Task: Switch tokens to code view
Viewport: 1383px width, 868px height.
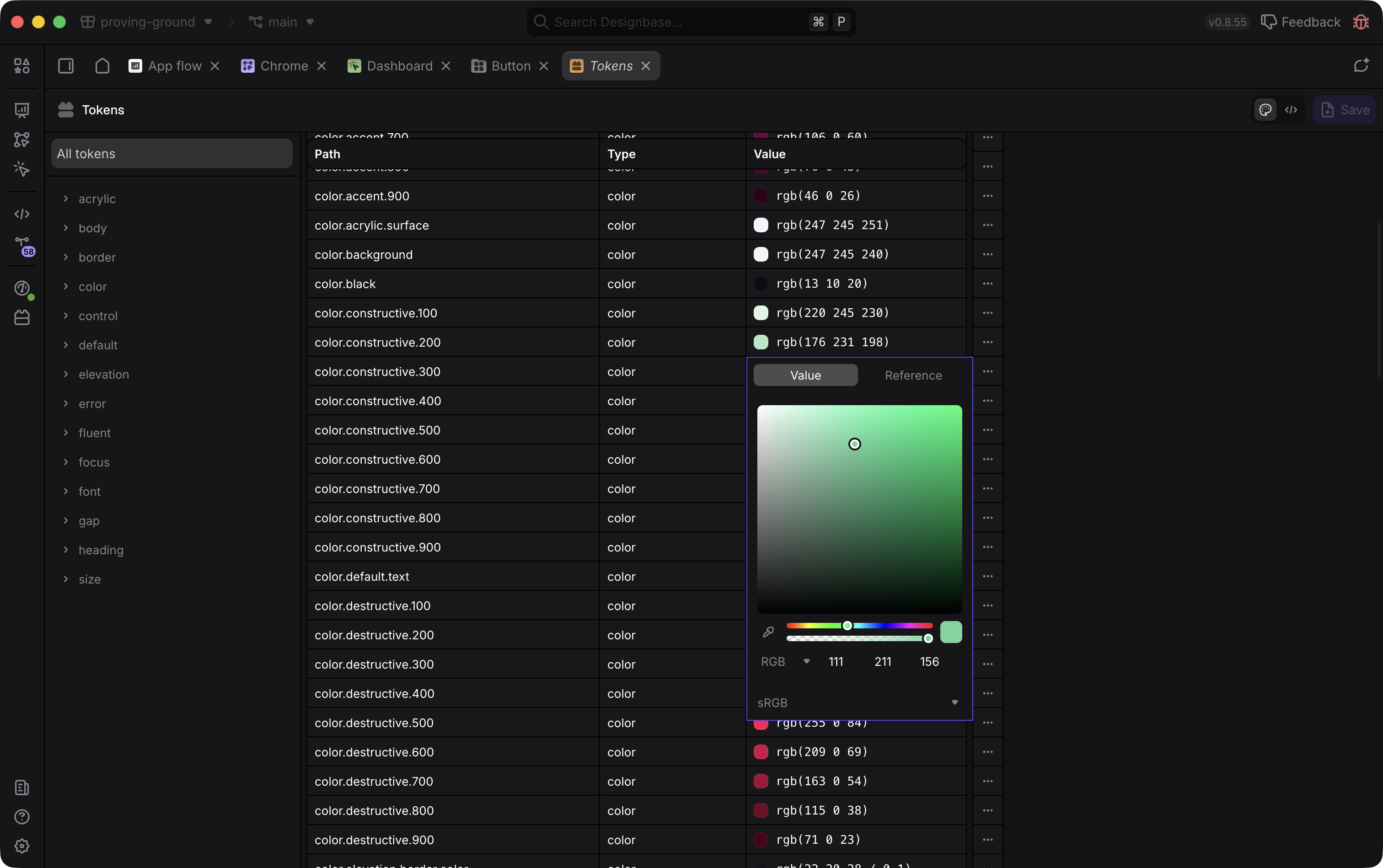Action: [x=1291, y=110]
